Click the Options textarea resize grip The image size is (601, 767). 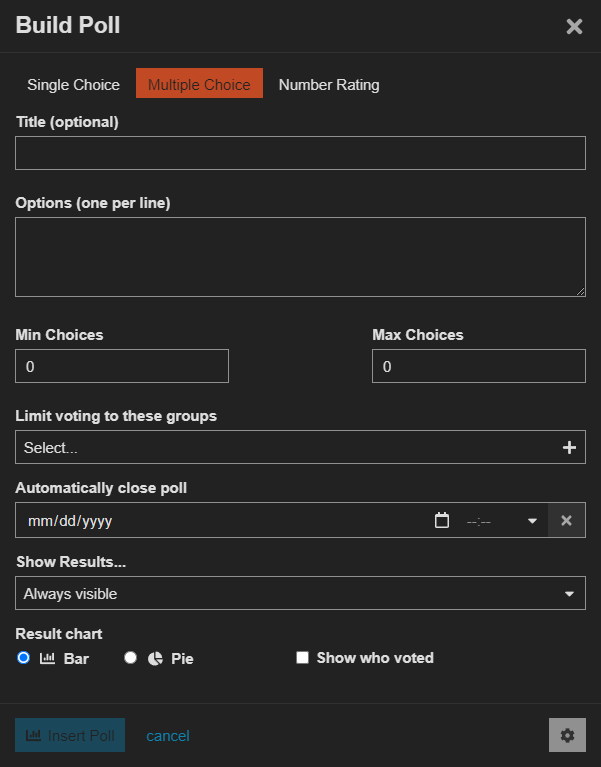tap(580, 292)
